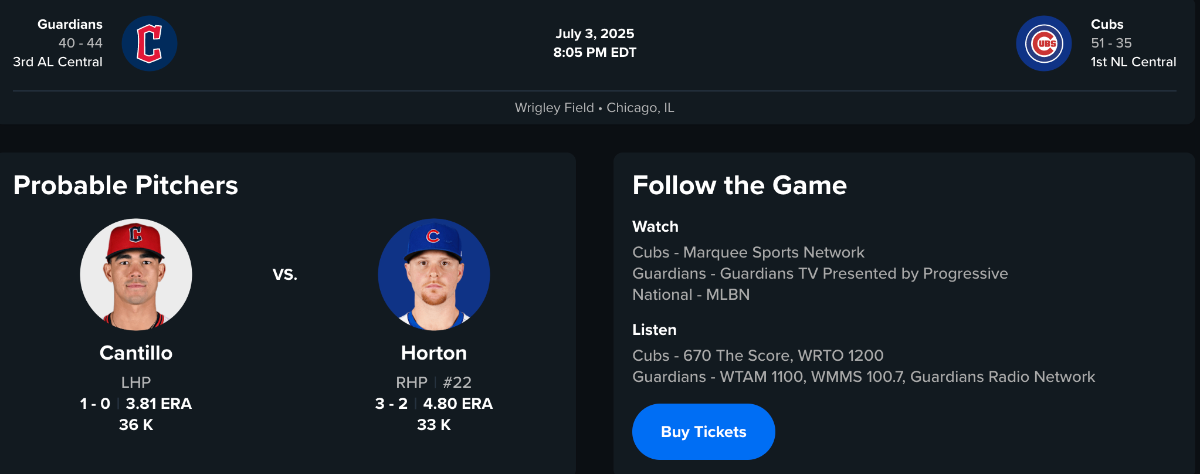Screen dimensions: 1200x474
Task: Open Cantillo's player headshot photo
Action: coord(136,275)
